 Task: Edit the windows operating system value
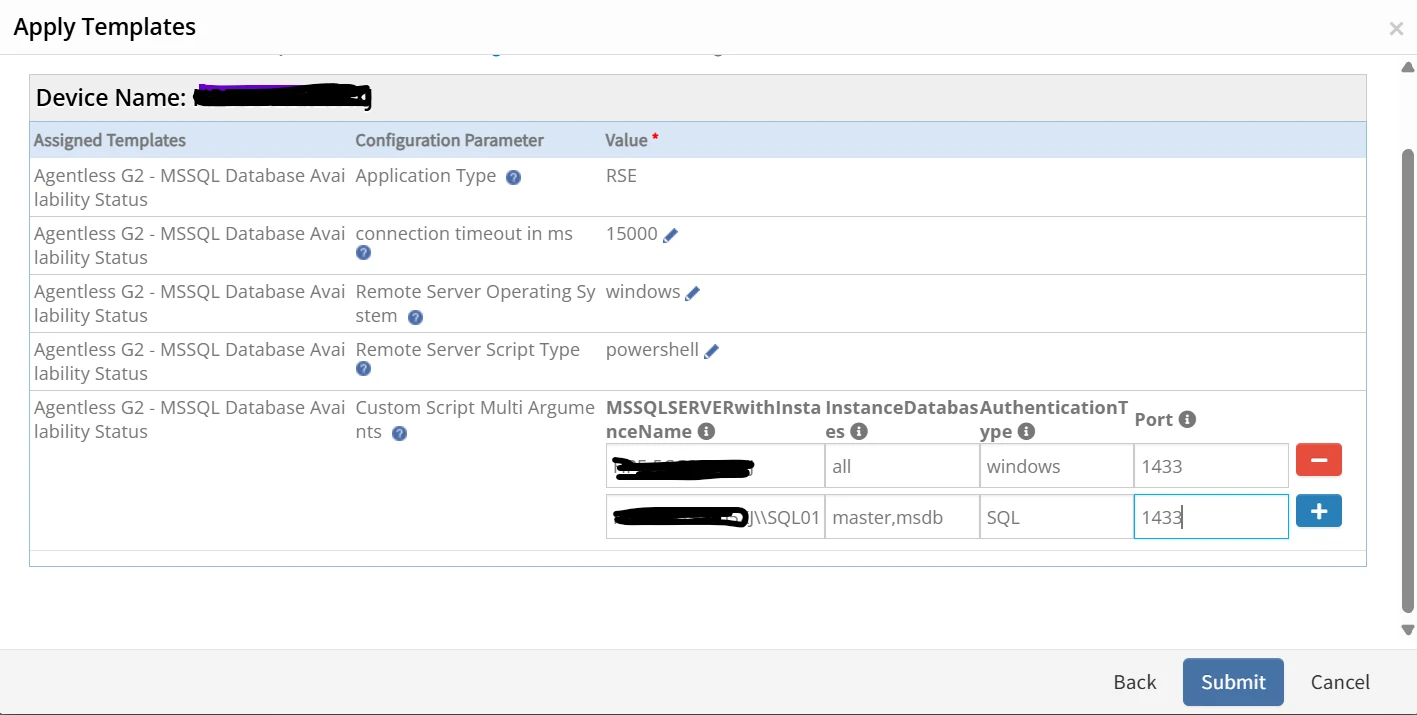tap(692, 293)
